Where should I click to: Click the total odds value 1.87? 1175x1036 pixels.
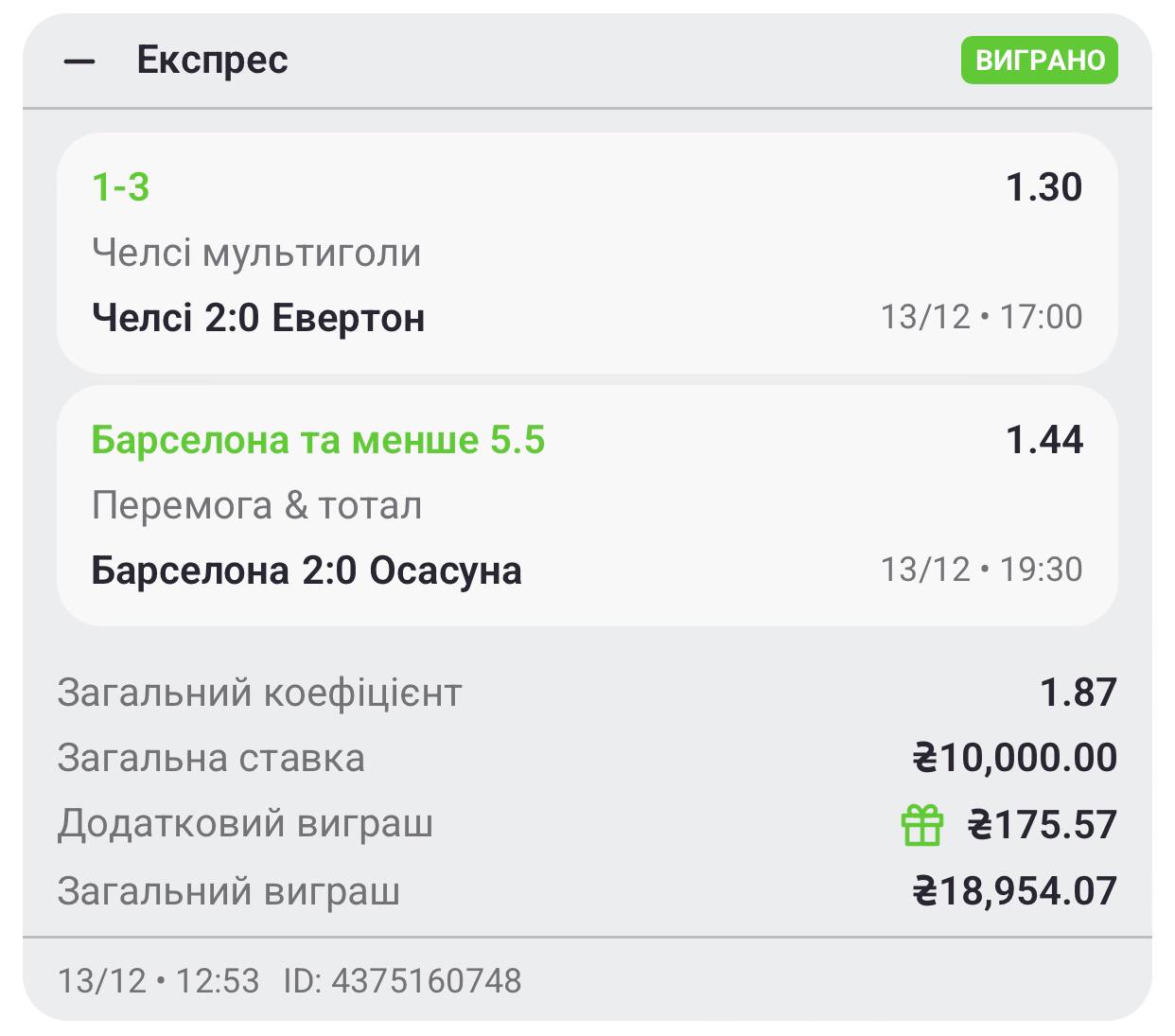1078,694
